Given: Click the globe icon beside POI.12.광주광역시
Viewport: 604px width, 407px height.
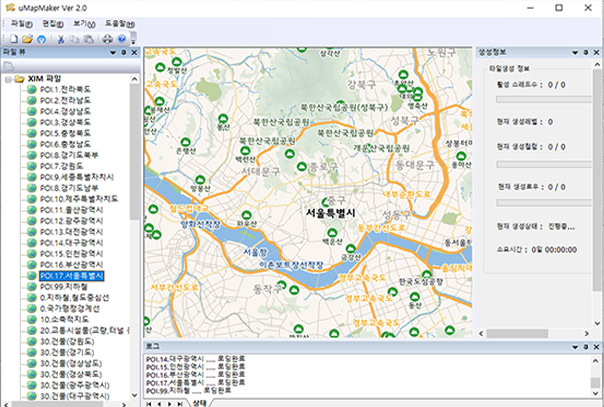Looking at the screenshot, I should pos(32,221).
